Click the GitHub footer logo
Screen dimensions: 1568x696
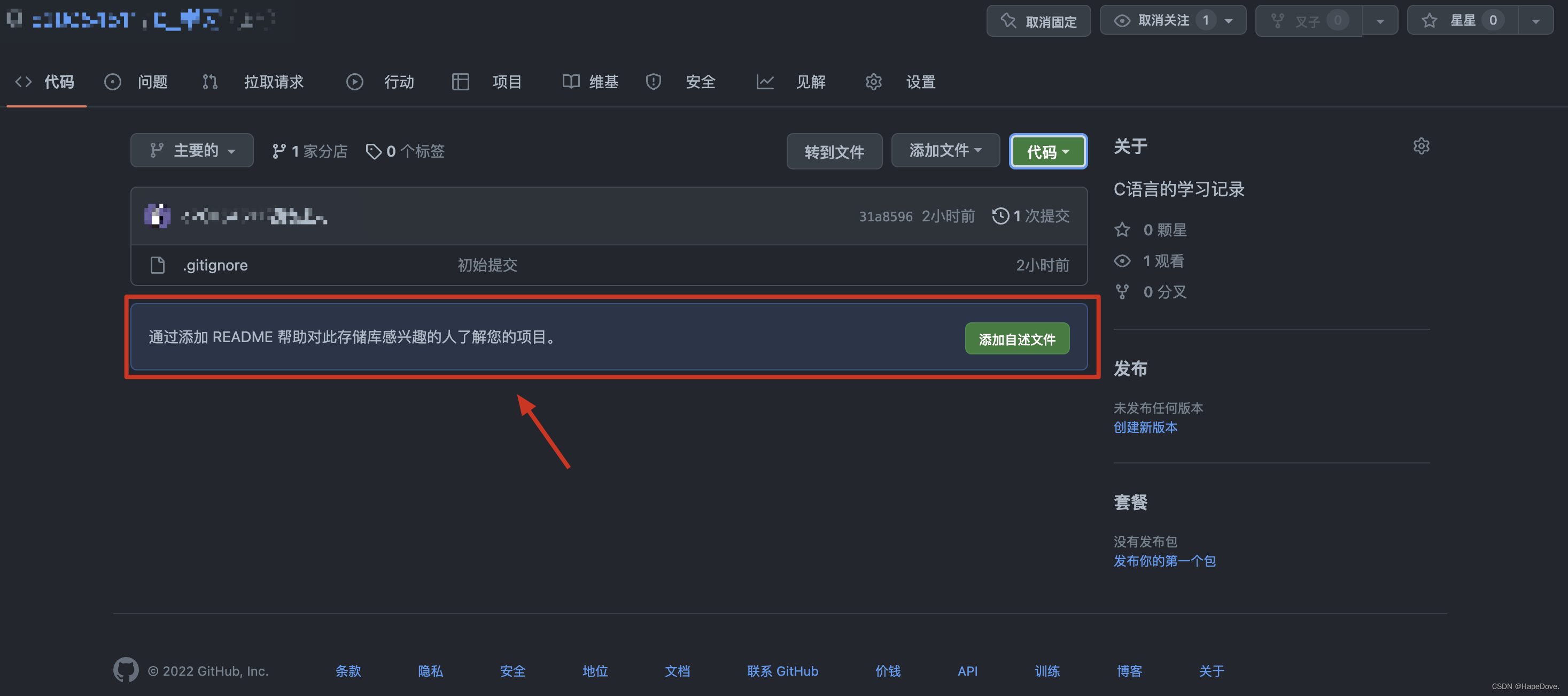coord(126,670)
